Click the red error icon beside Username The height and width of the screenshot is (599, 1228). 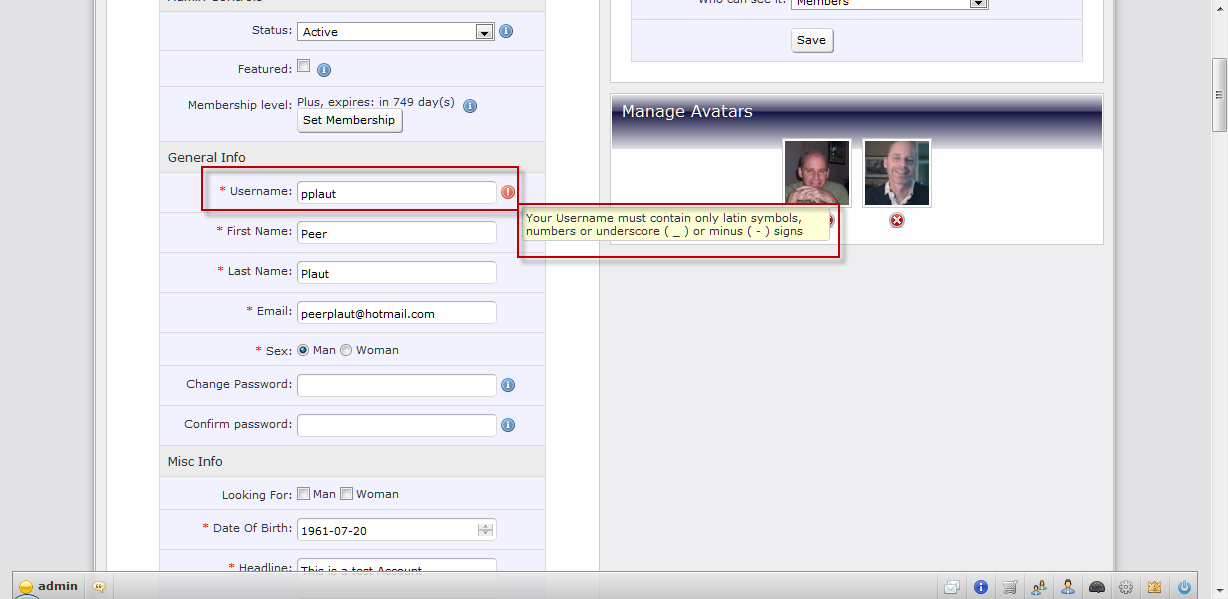coord(508,192)
